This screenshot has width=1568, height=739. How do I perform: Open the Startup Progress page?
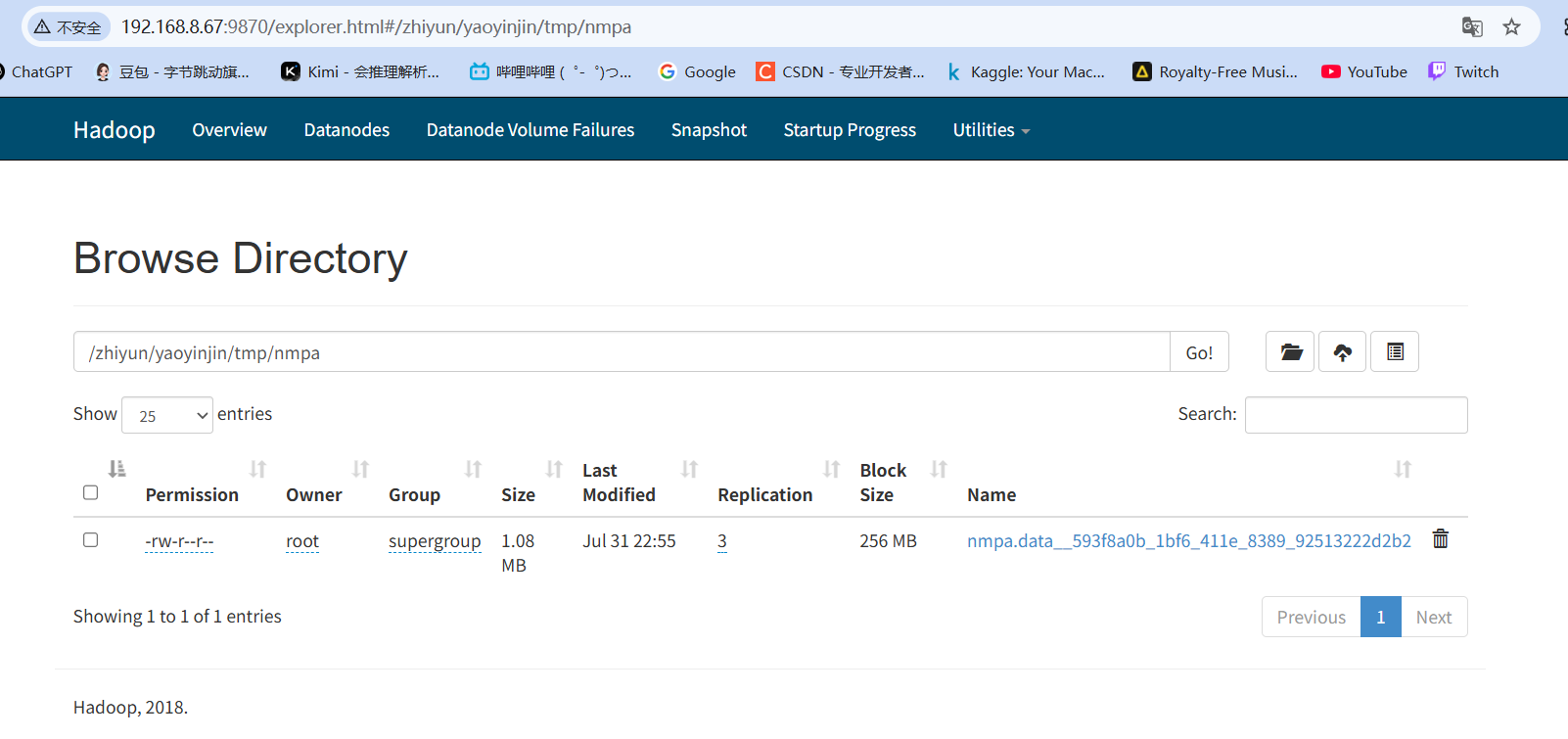850,130
